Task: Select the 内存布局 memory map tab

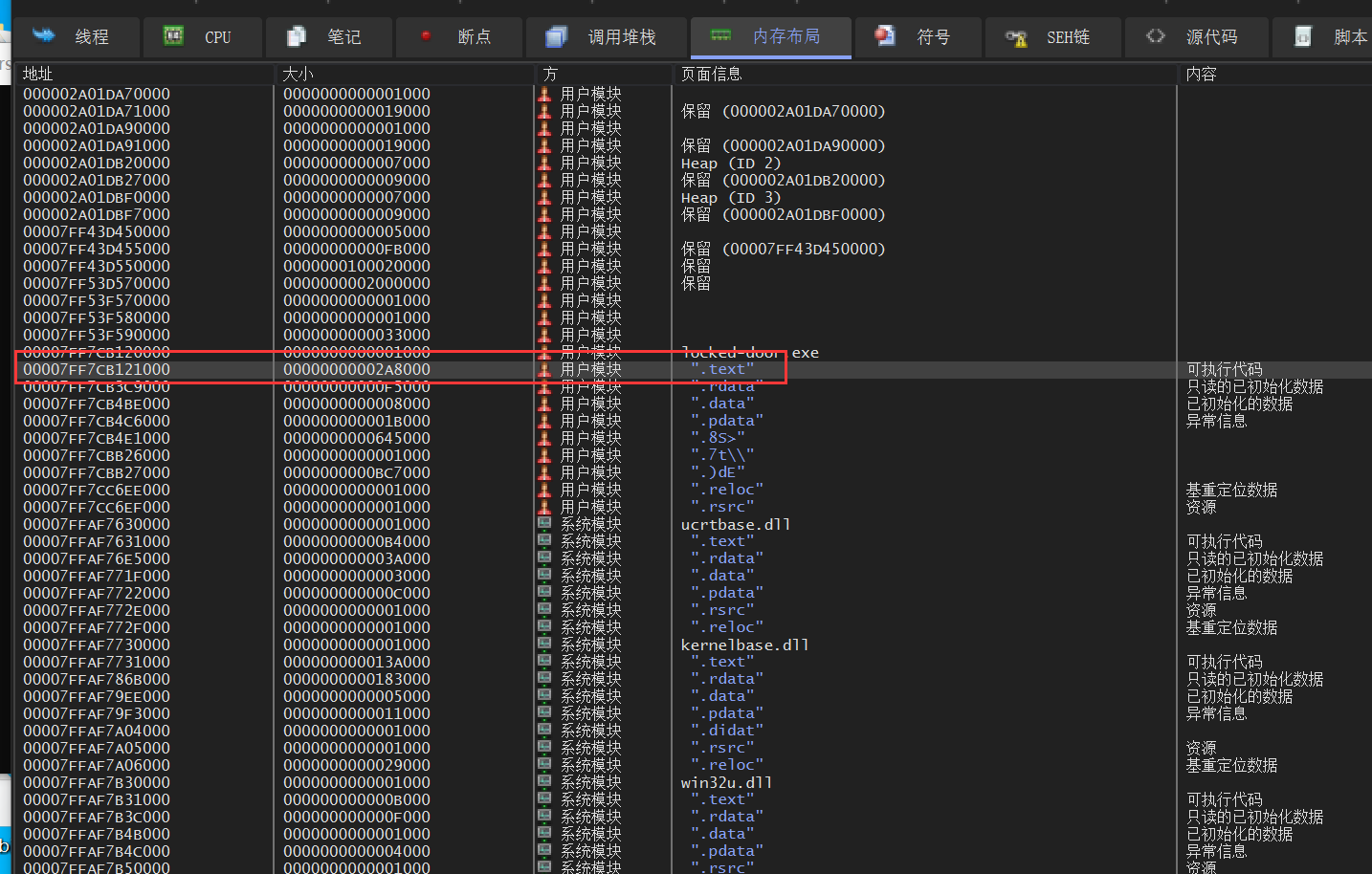Action: click(770, 37)
